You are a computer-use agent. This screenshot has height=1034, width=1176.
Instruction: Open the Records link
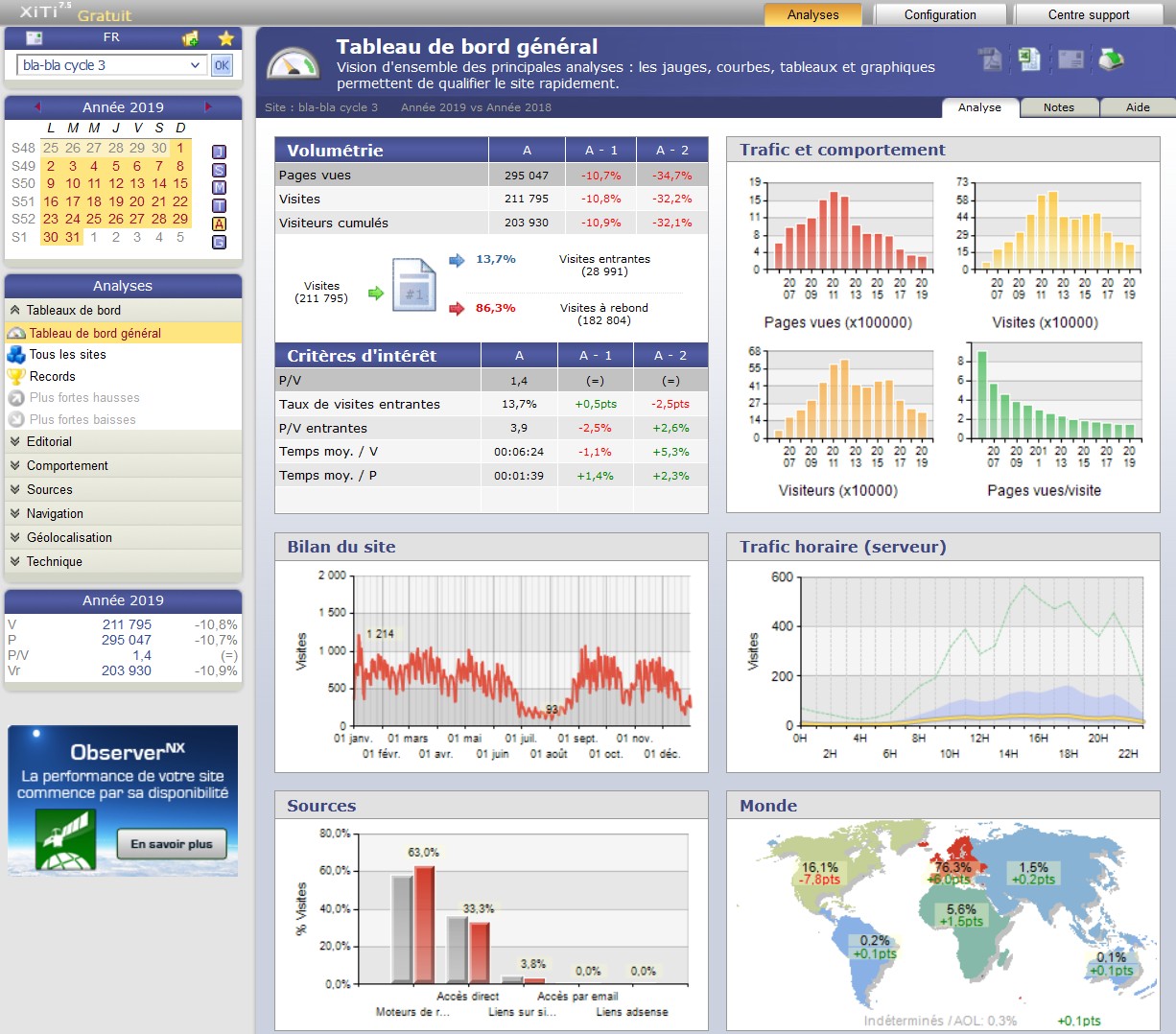click(52, 376)
